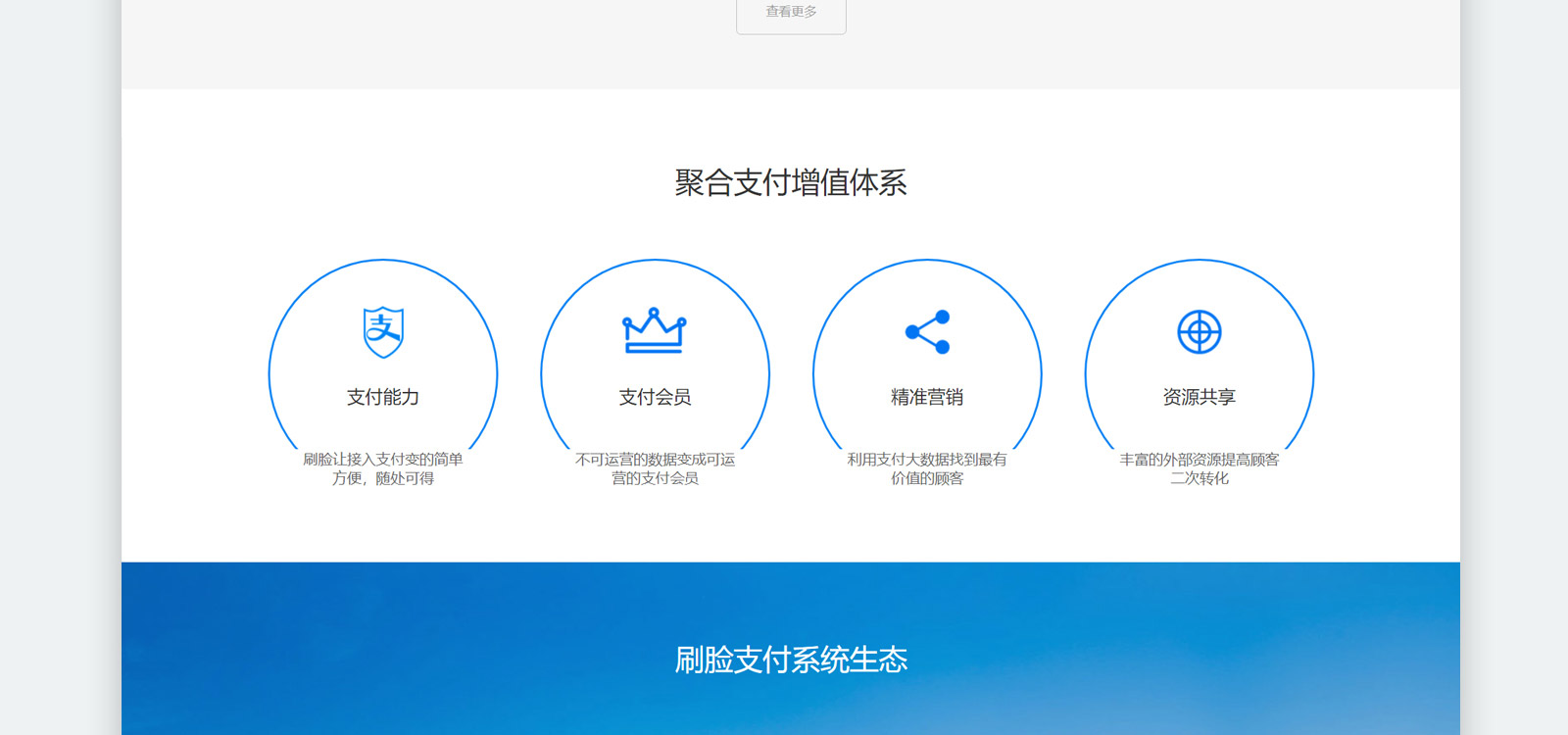1568x735 pixels.
Task: Click the 不可运营的数据变成可运营 description text
Action: [x=655, y=468]
